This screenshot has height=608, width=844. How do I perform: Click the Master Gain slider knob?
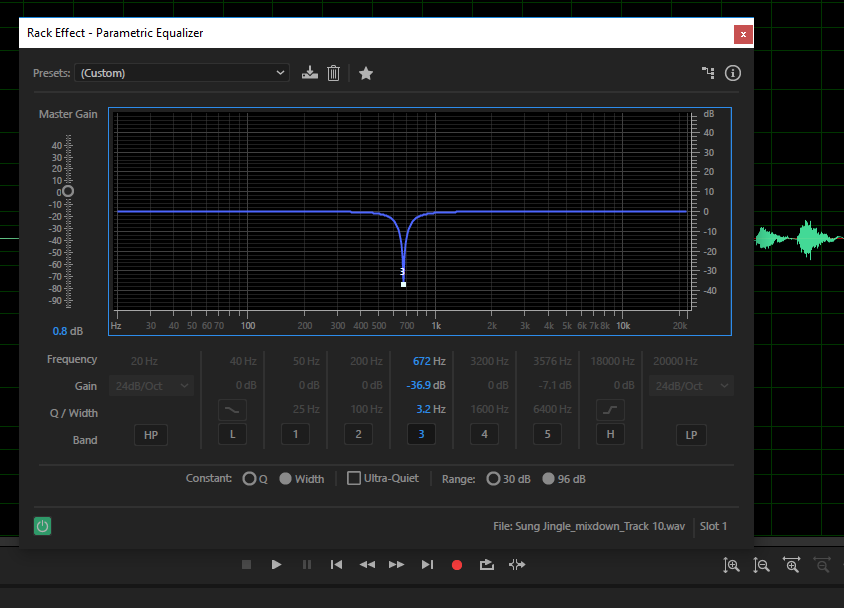(68, 191)
